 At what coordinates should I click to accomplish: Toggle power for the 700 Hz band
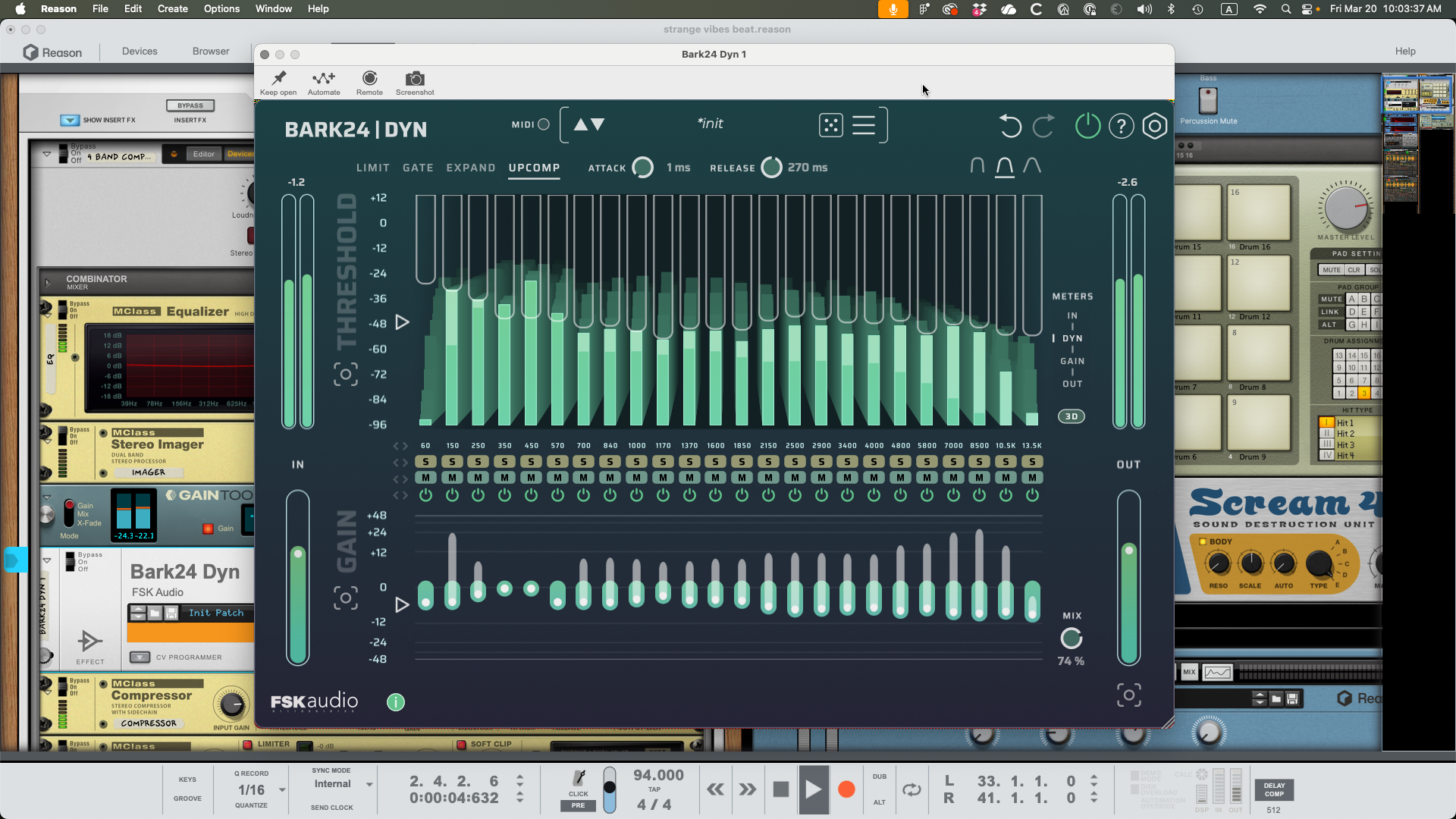583,495
